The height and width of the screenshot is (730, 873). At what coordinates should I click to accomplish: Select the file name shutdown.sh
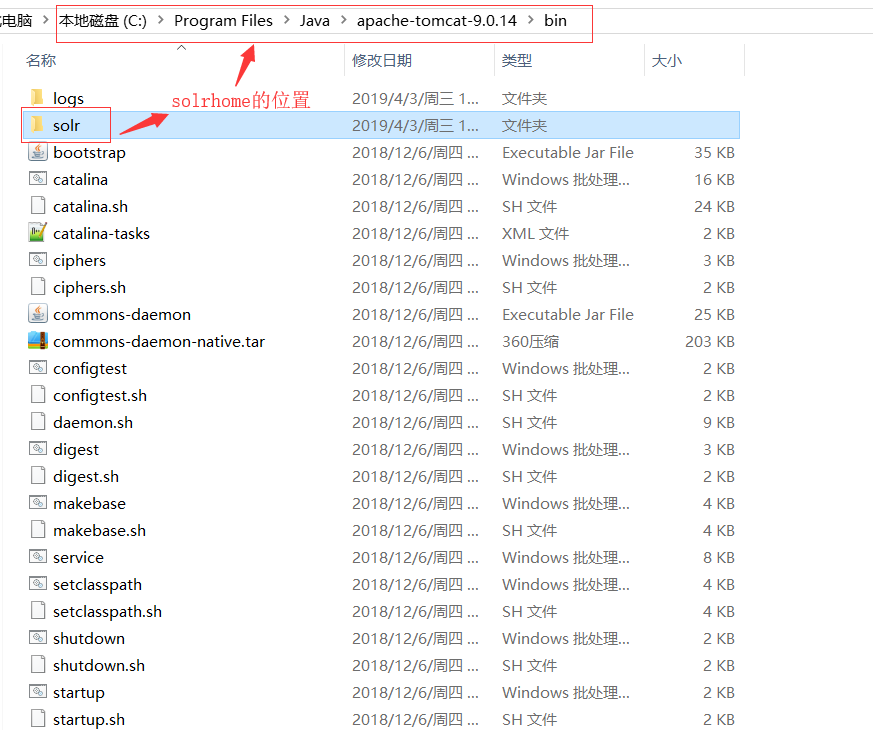[99, 665]
